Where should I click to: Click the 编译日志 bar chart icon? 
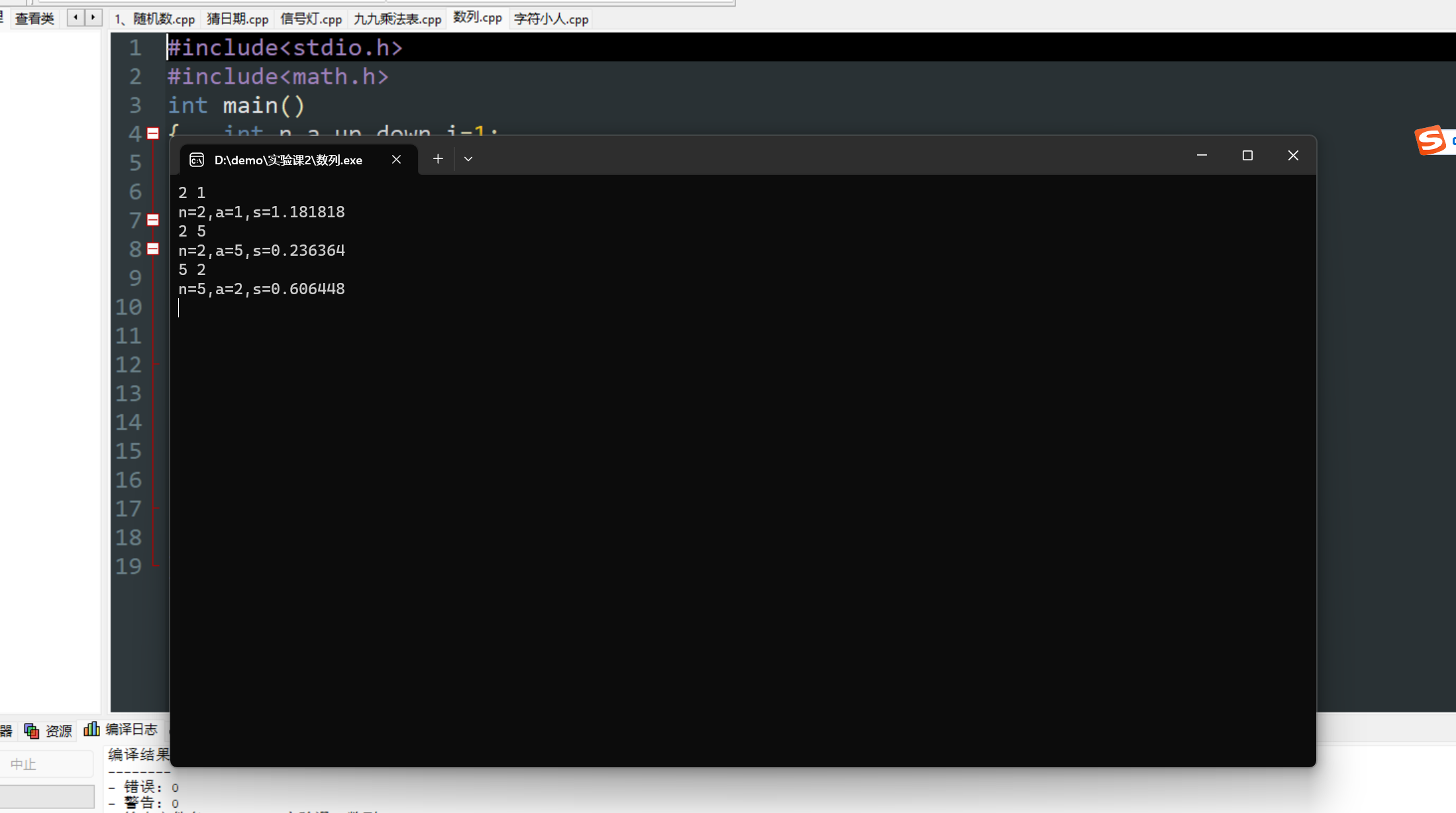pos(92,729)
